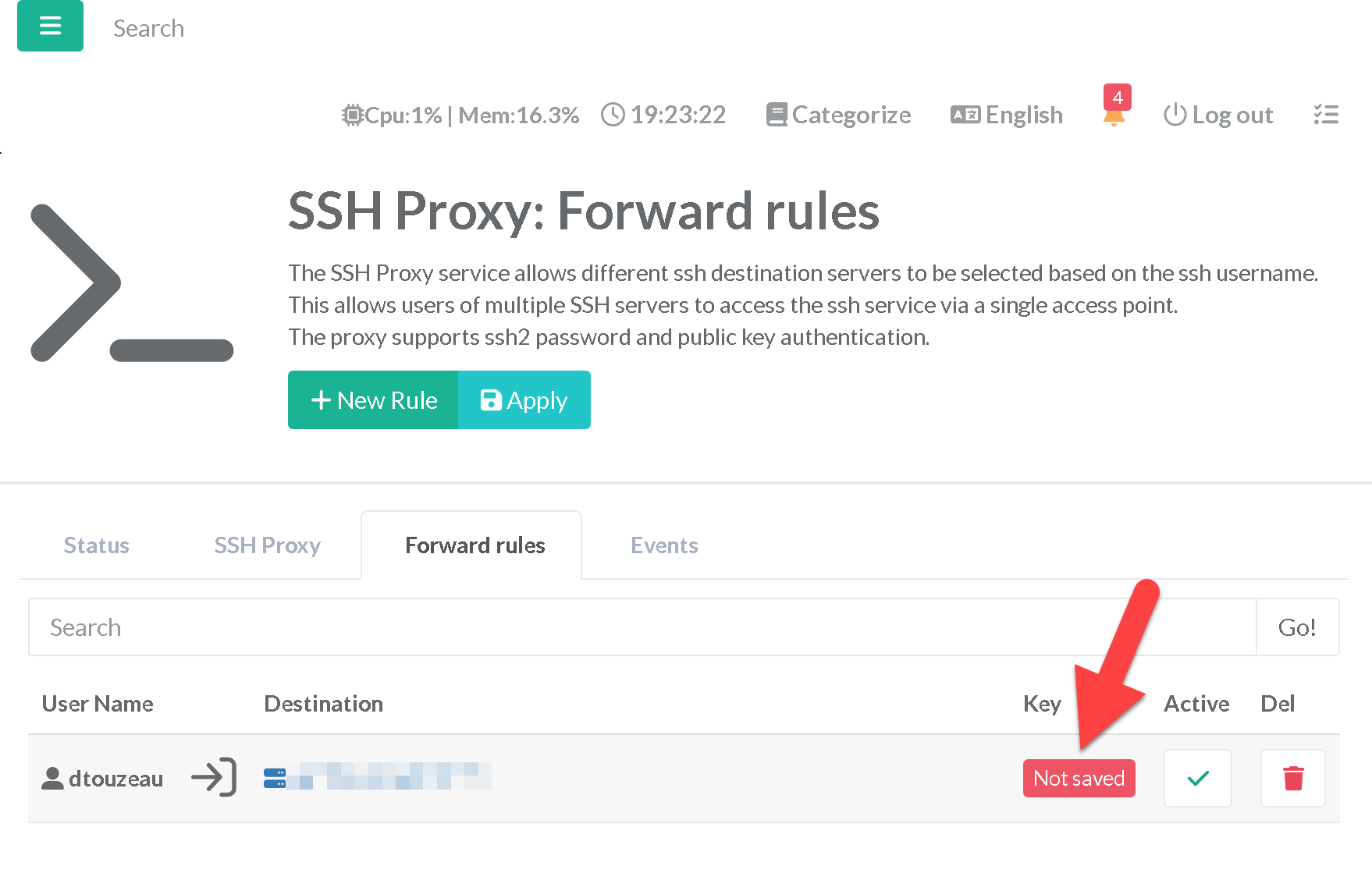Open the English language selector
1372x877 pixels.
pyautogui.click(x=1007, y=115)
